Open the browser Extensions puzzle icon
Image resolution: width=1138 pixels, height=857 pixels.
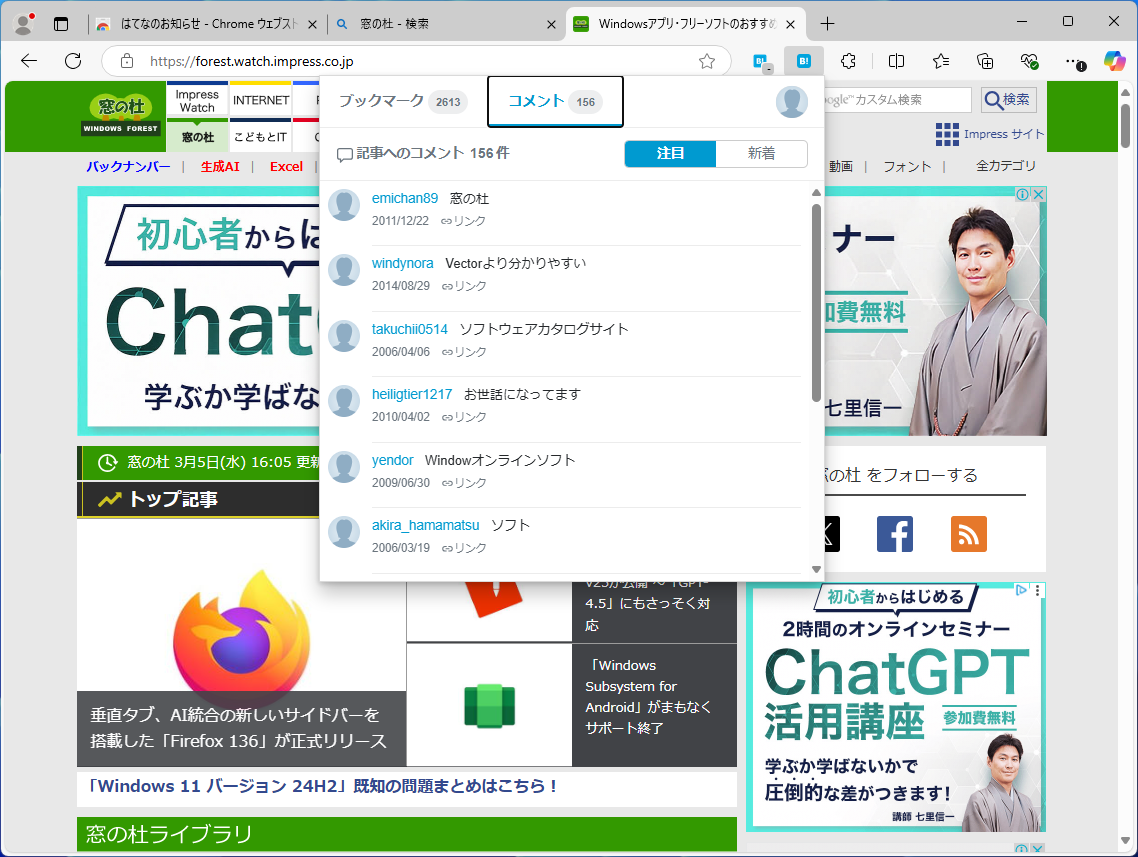click(x=848, y=61)
